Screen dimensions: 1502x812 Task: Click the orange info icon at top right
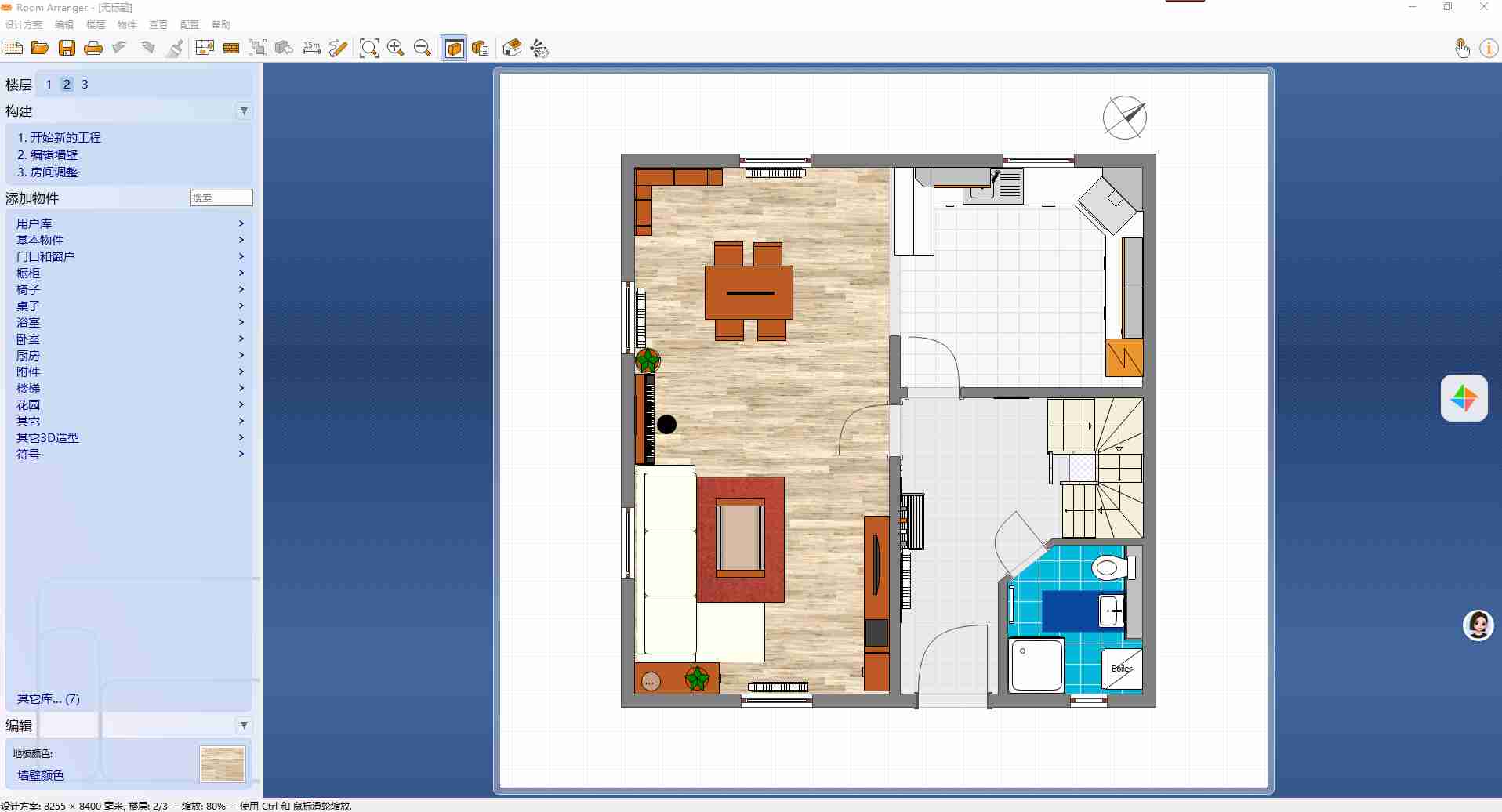[1489, 49]
